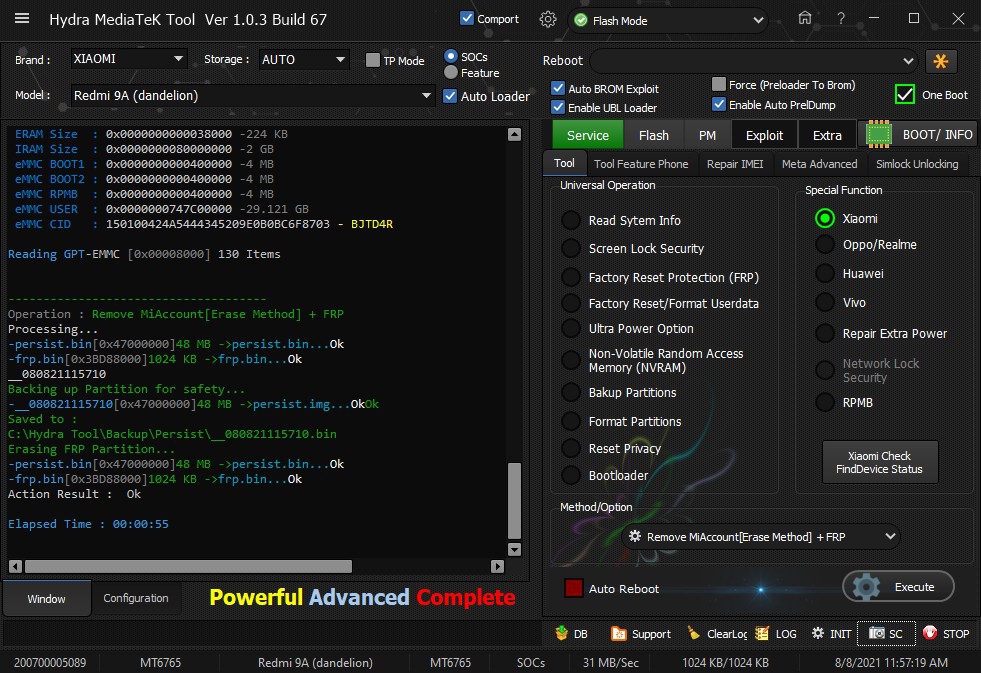
Task: Open the Brand XIAOMI dropdown
Action: point(128,59)
